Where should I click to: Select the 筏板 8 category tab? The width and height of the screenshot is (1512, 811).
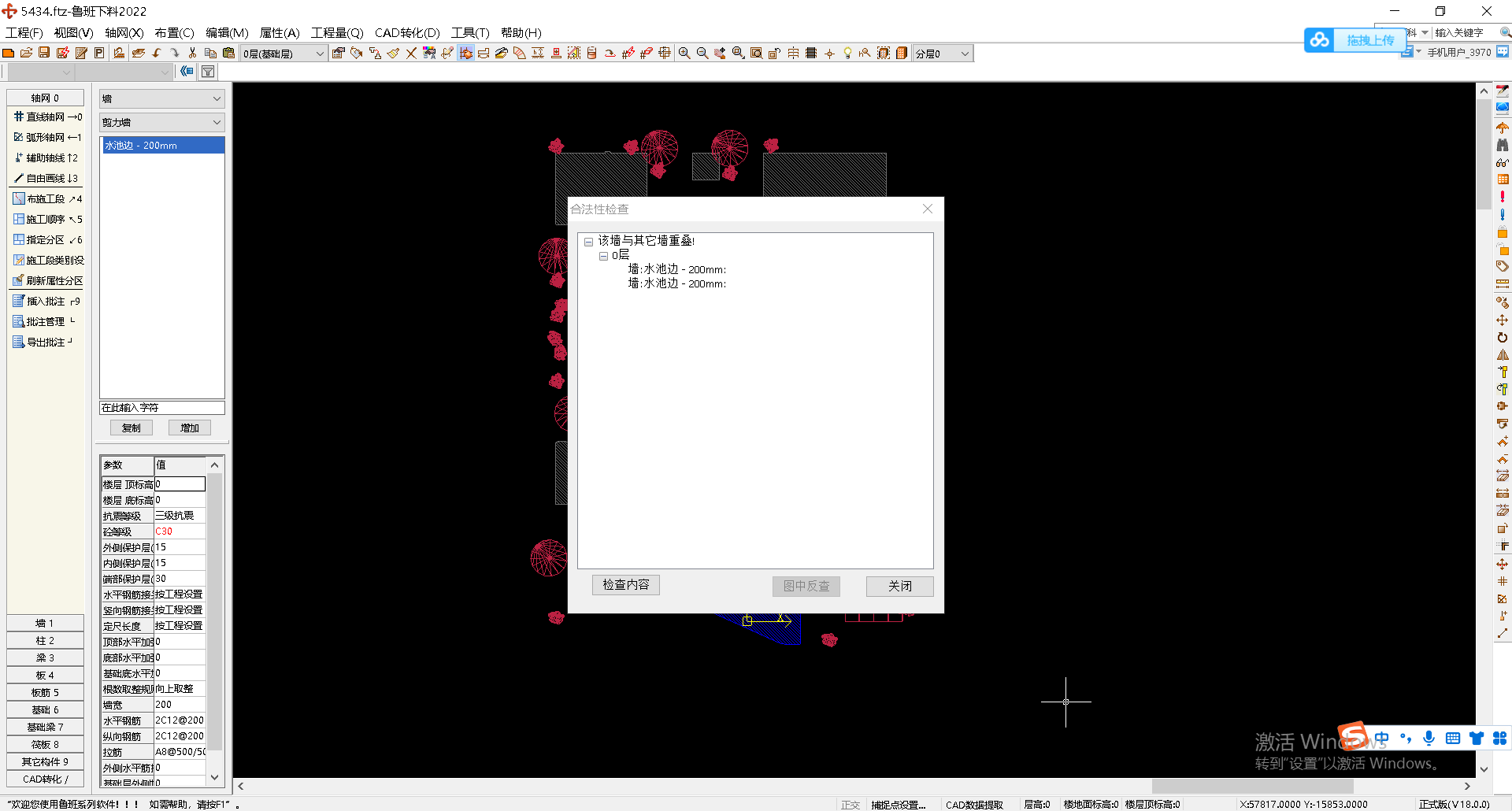click(x=45, y=744)
